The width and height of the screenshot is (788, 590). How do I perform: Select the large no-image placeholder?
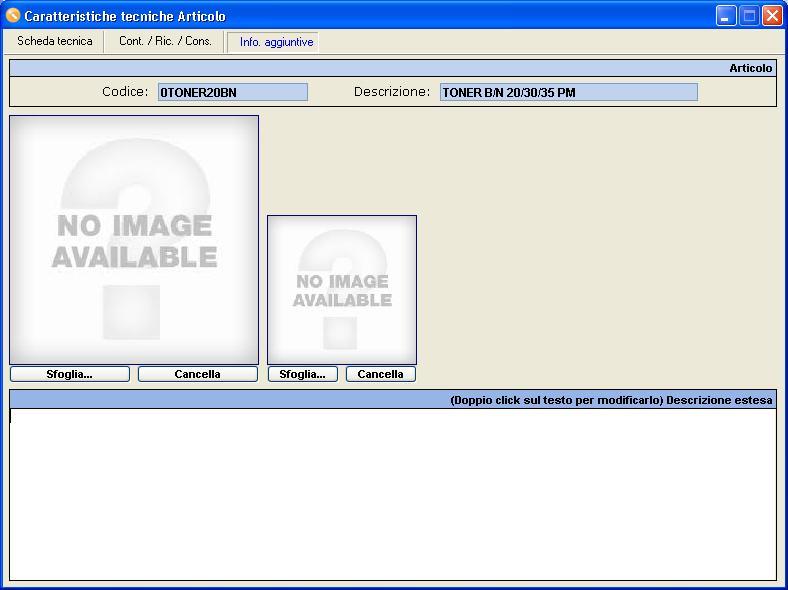coord(134,240)
